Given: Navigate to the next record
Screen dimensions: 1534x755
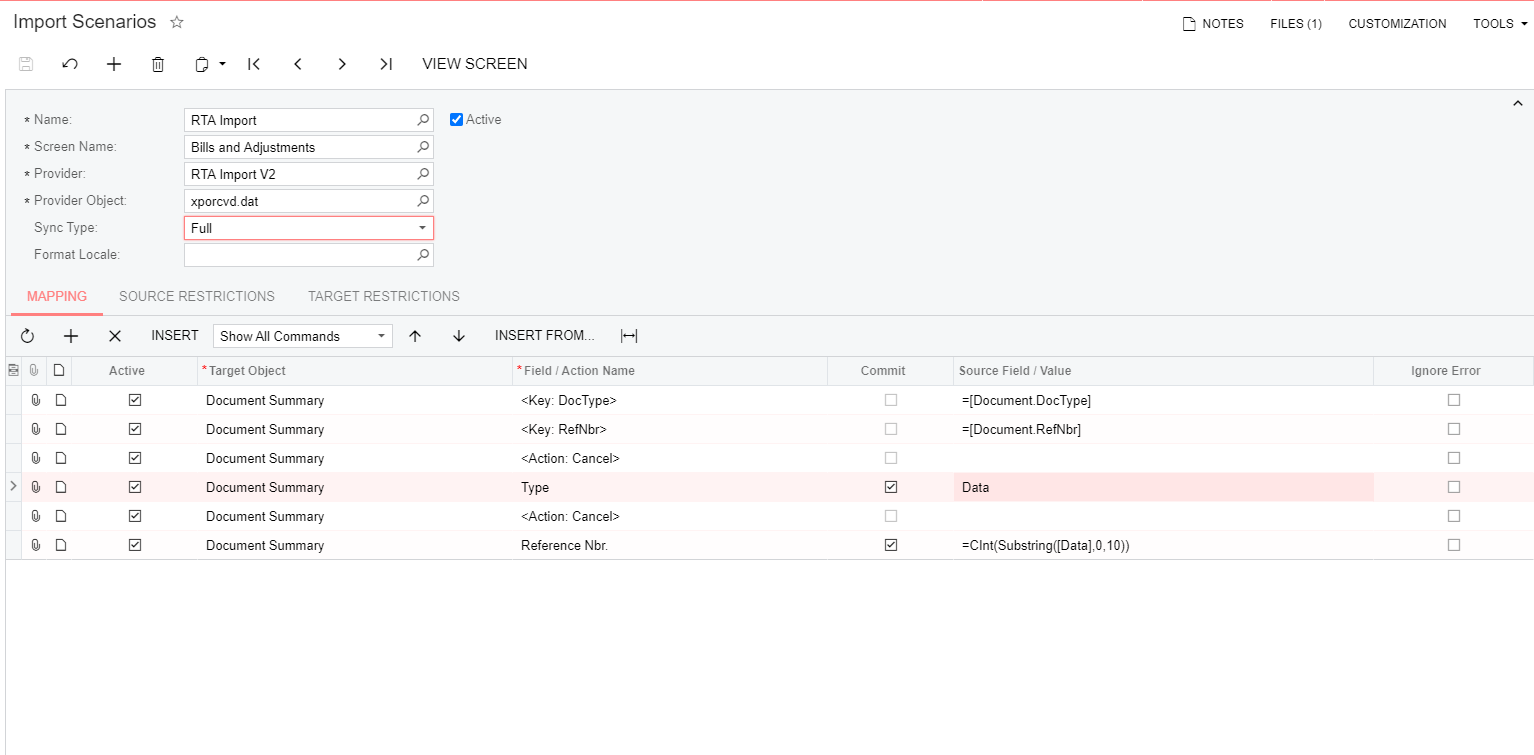Looking at the screenshot, I should (342, 64).
